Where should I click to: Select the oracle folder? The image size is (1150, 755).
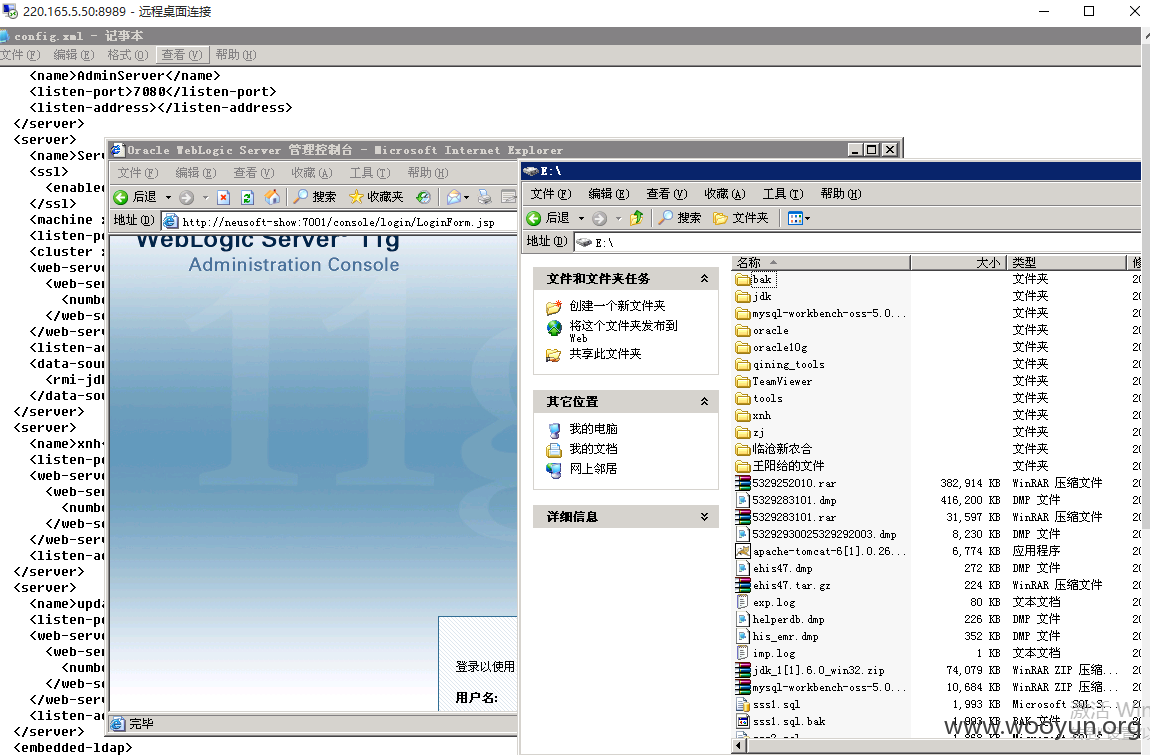[x=762, y=331]
